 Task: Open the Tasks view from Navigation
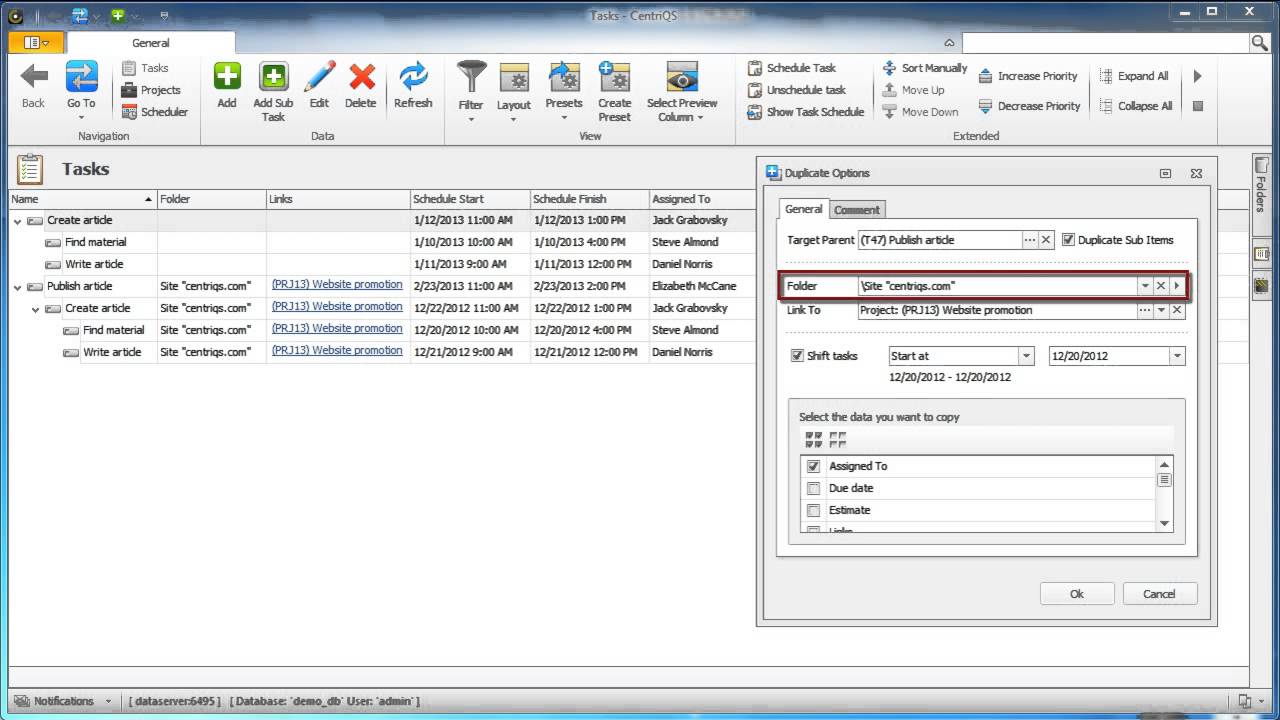145,68
